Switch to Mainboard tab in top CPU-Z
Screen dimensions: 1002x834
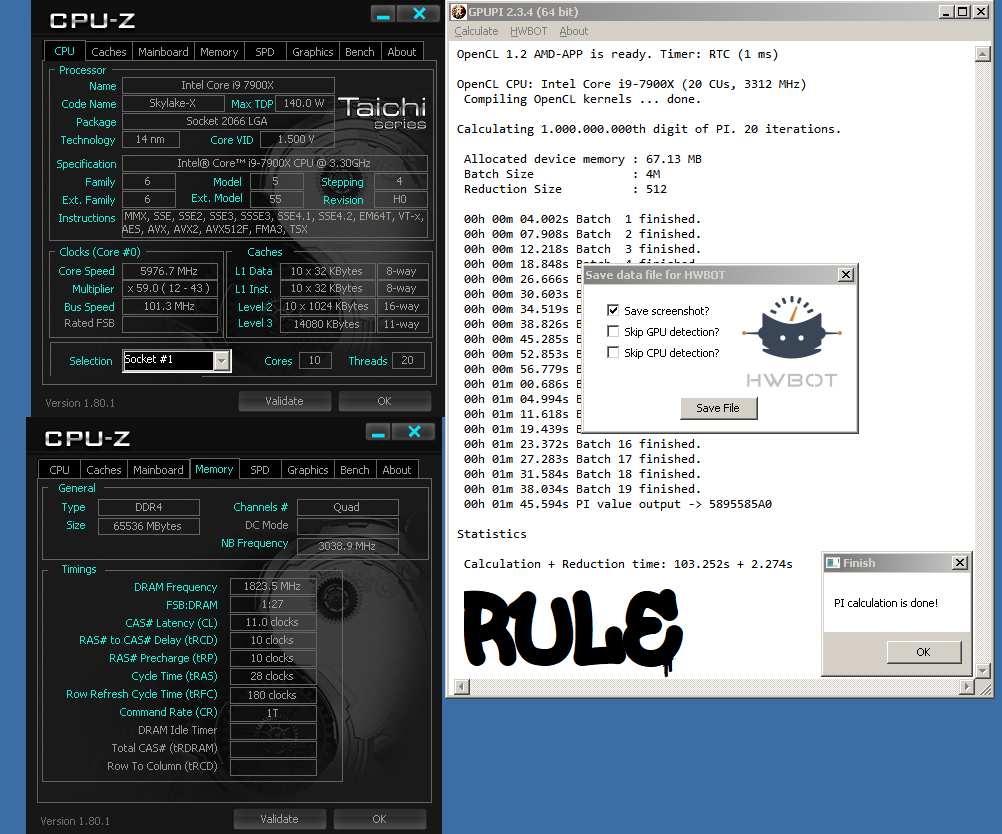[163, 52]
